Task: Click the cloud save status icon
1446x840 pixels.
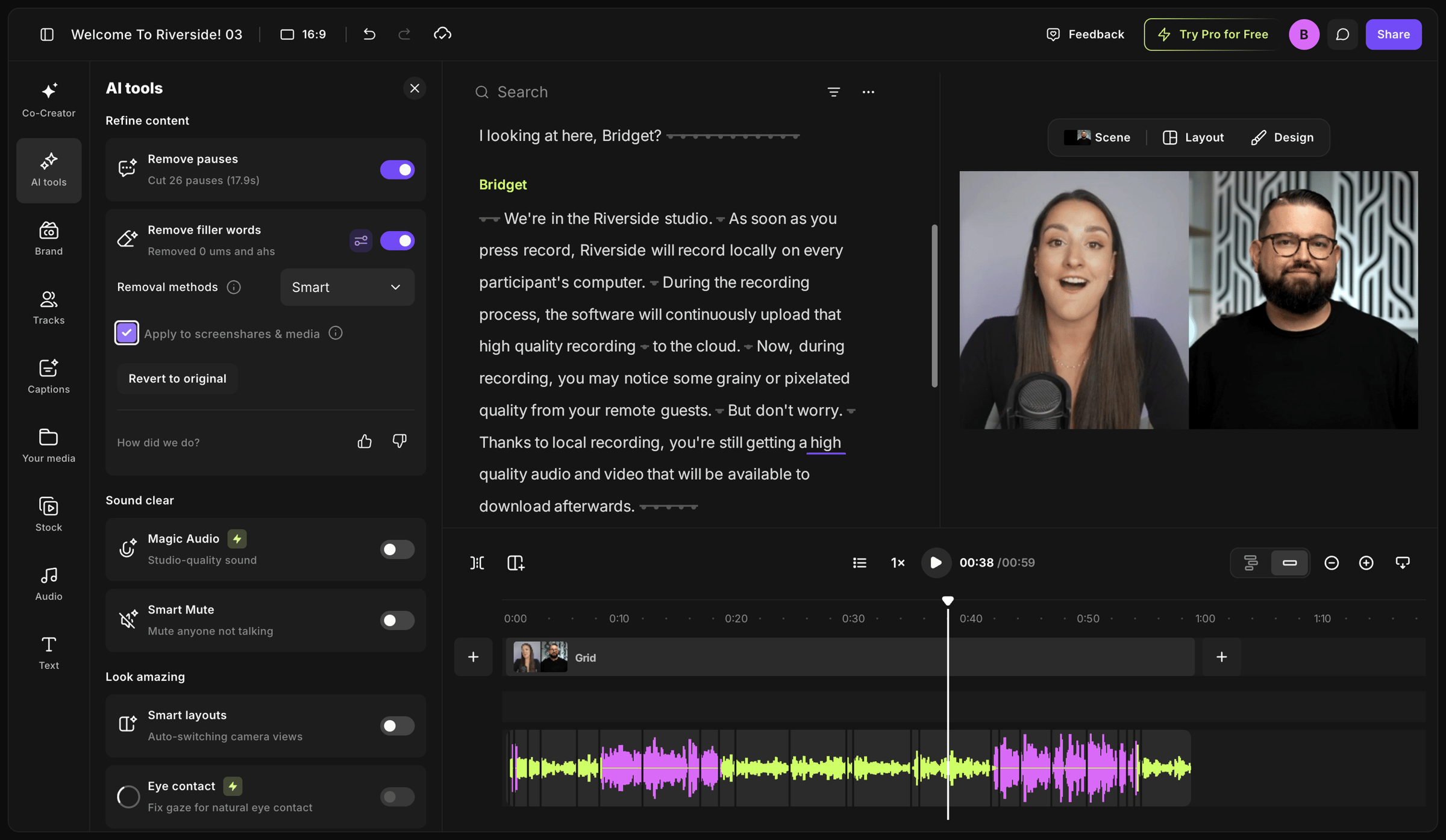Action: [x=442, y=34]
